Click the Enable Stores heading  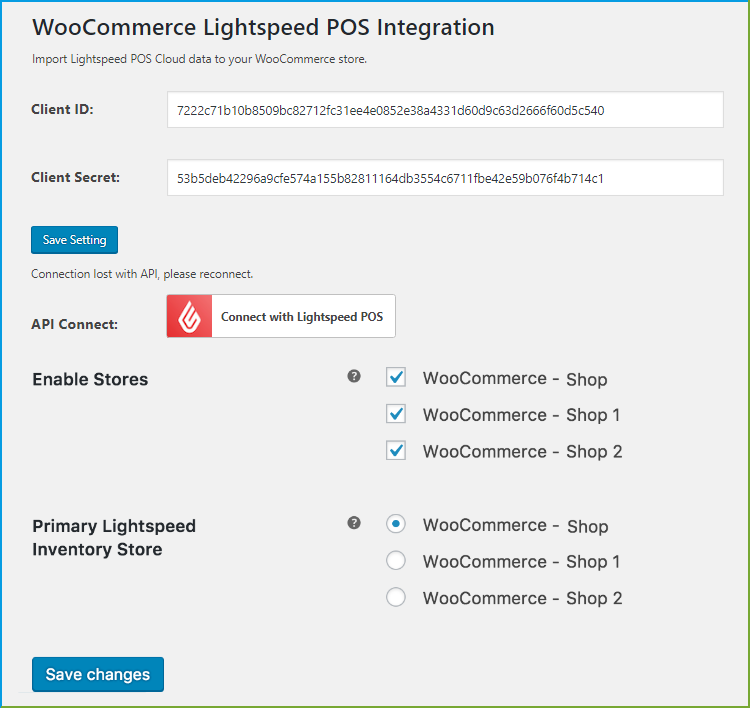tap(90, 379)
